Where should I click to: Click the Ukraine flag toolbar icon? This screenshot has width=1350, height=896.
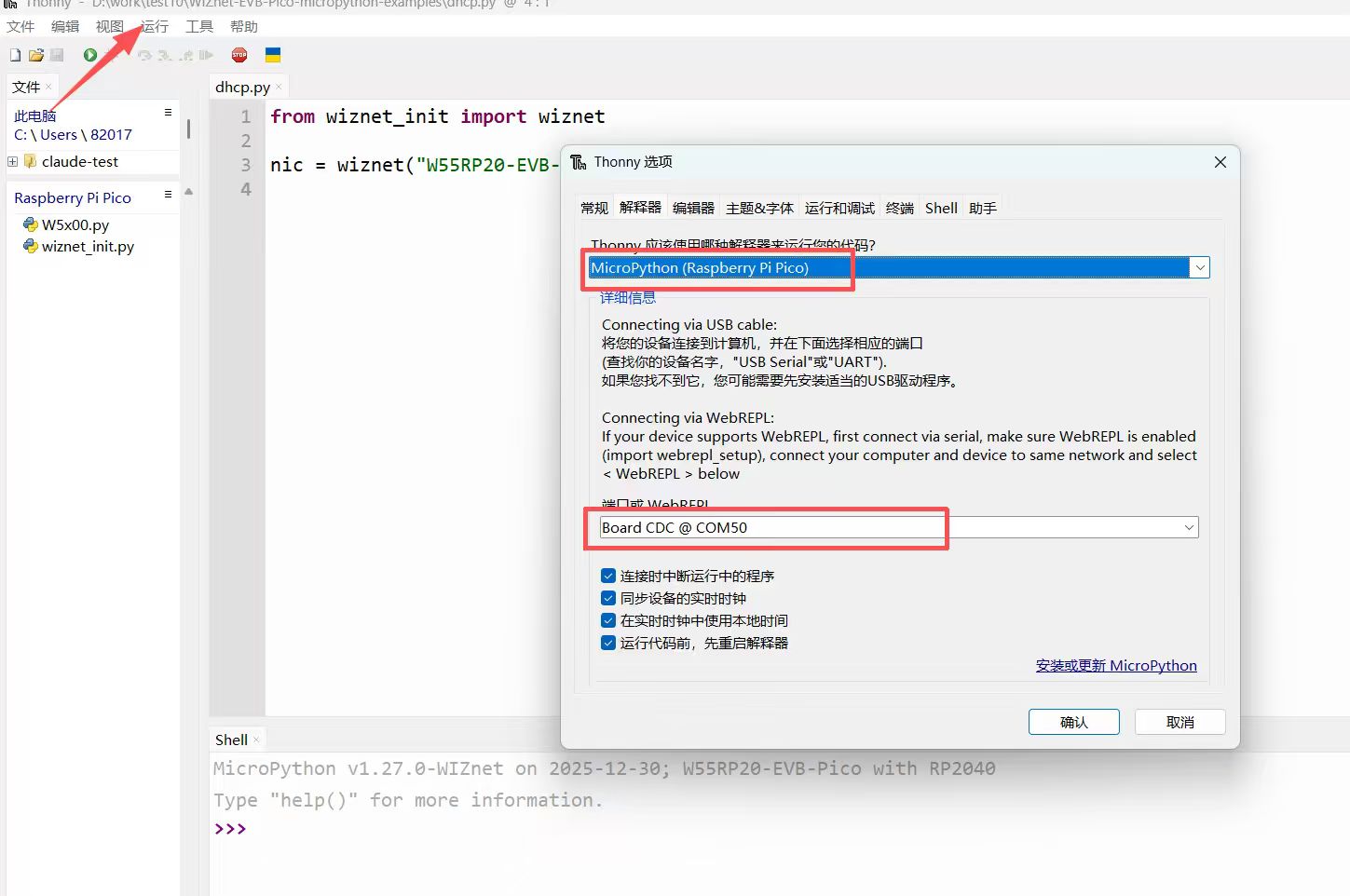point(273,56)
